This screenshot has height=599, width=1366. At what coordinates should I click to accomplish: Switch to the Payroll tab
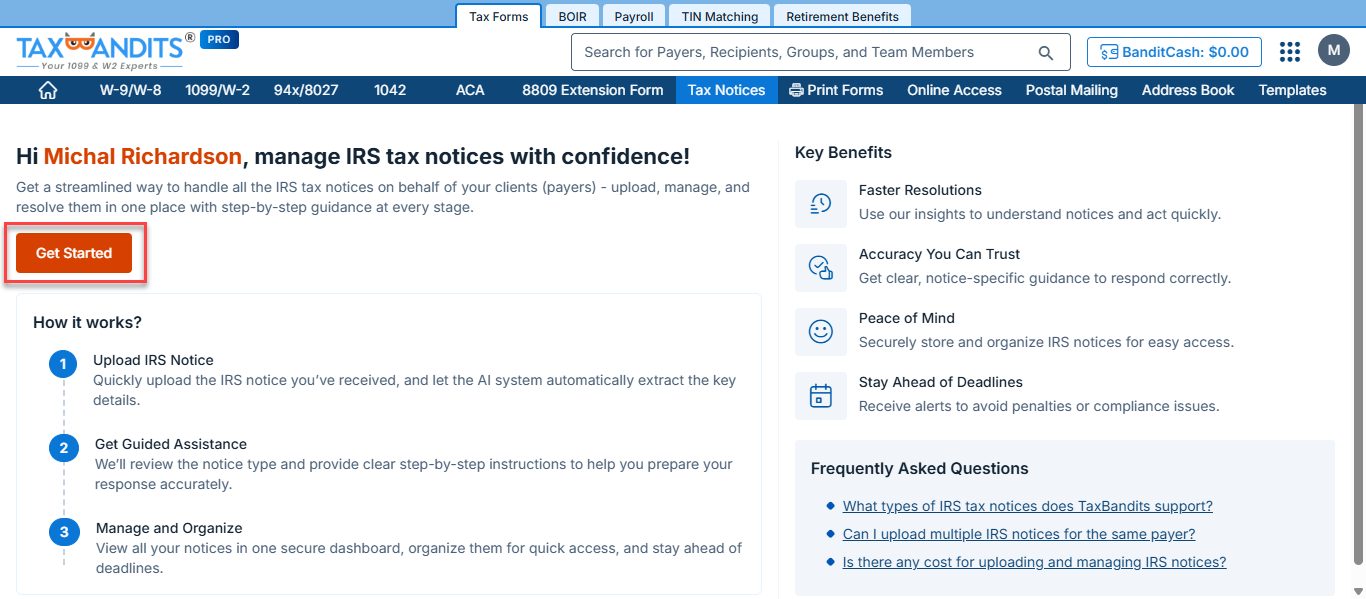pyautogui.click(x=634, y=16)
